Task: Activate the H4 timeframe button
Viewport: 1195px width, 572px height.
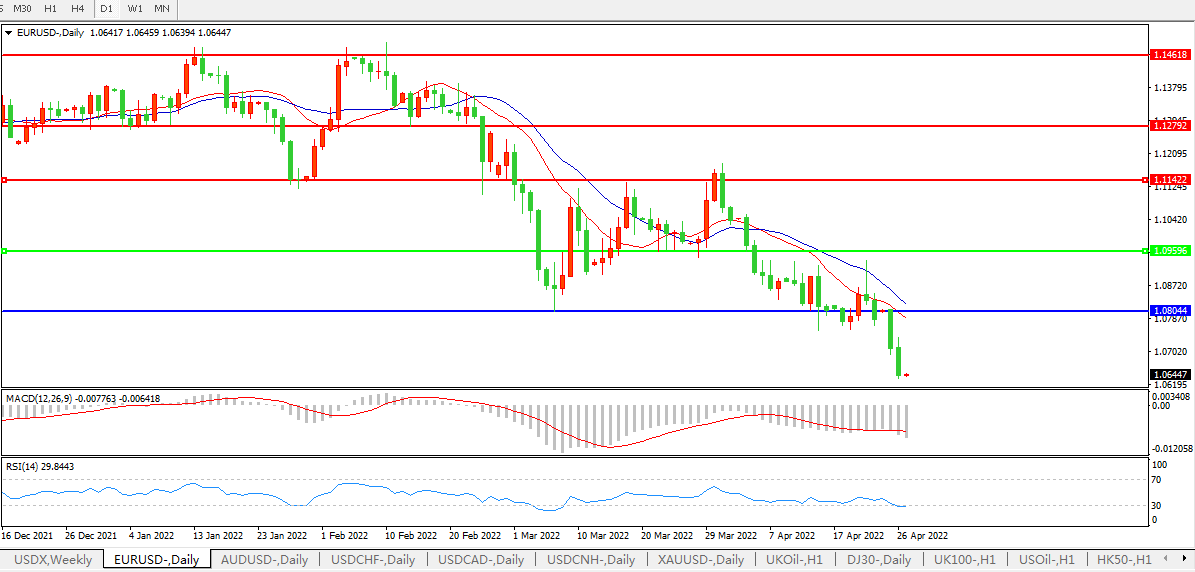Action: (77, 9)
